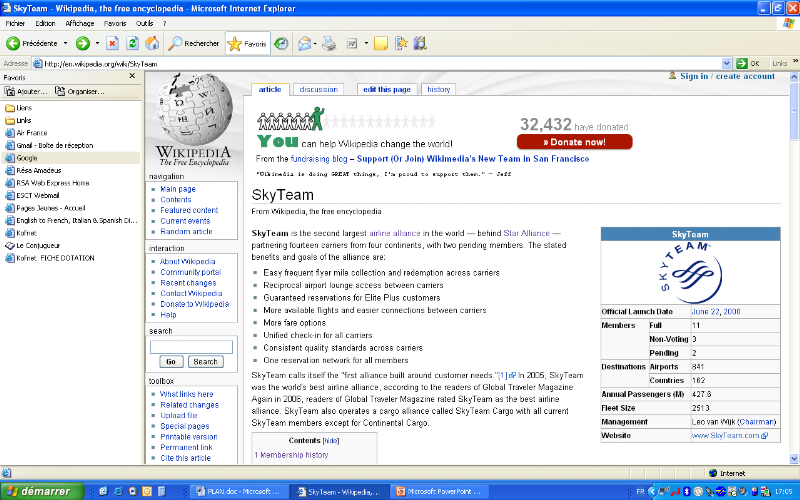Click the address bar URL field
Image resolution: width=800 pixels, height=500 pixels.
click(377, 64)
